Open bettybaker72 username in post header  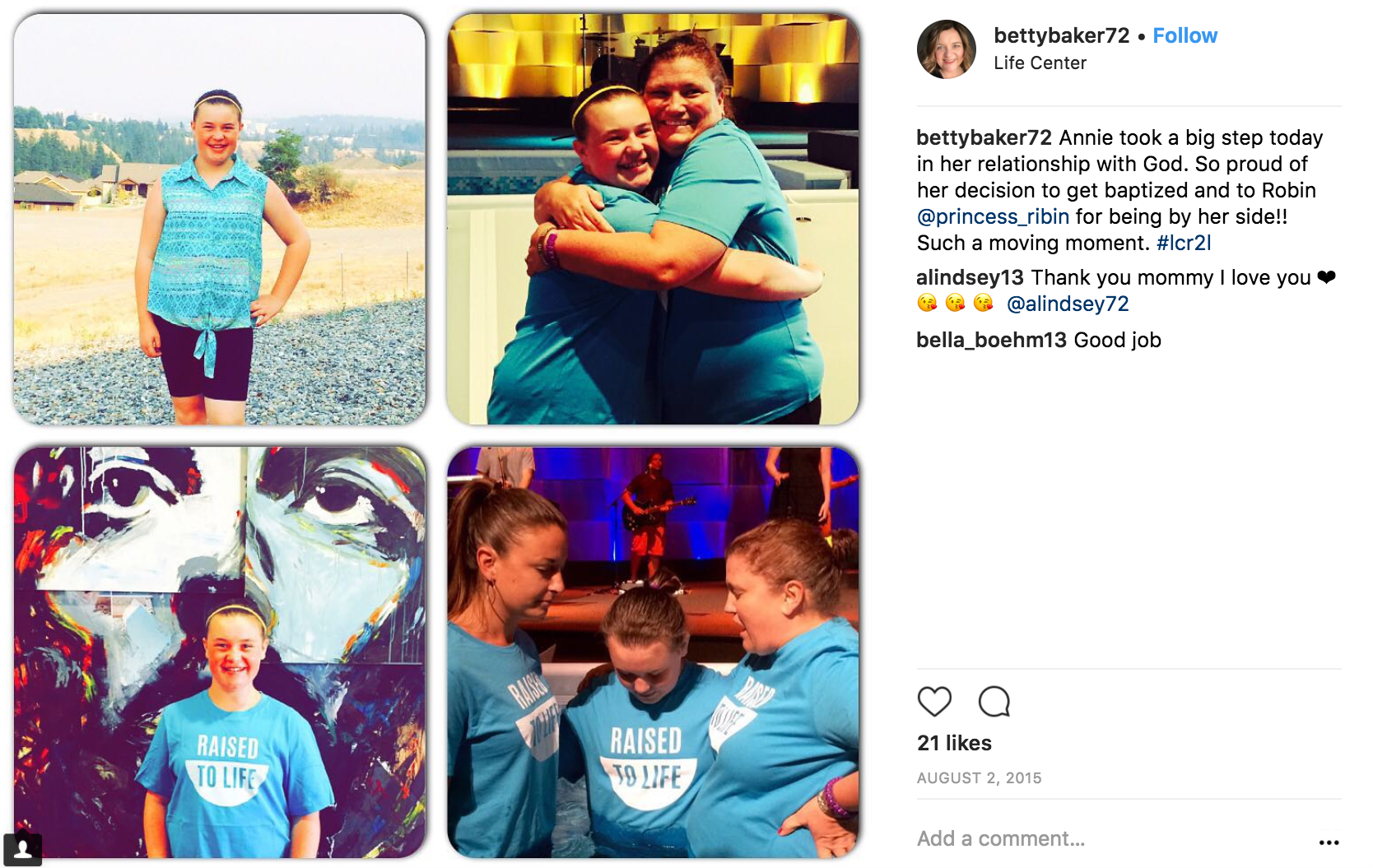(x=1061, y=35)
